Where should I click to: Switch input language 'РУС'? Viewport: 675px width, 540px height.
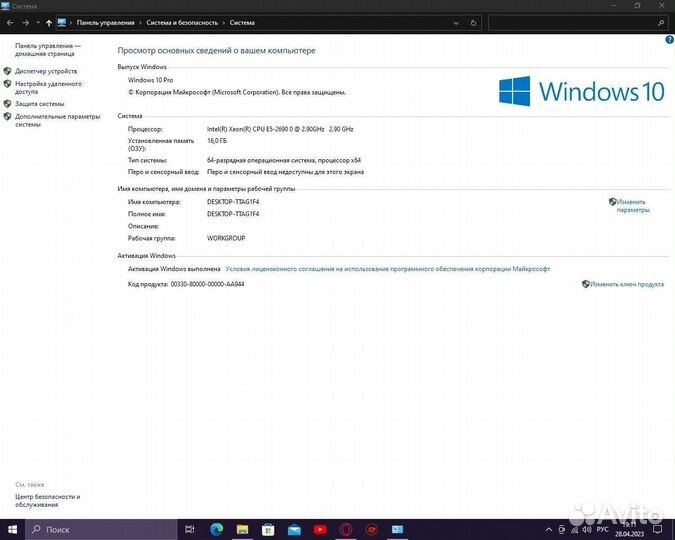(602, 529)
